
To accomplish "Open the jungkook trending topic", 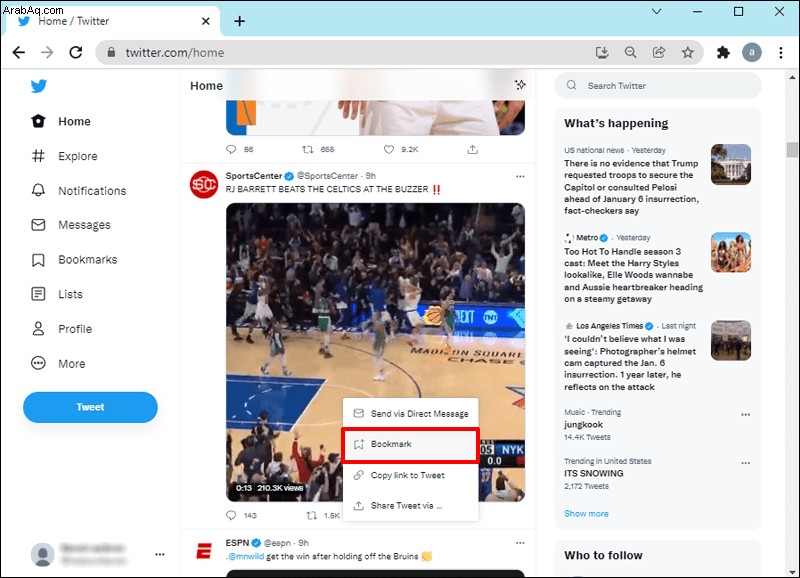I will 583,424.
